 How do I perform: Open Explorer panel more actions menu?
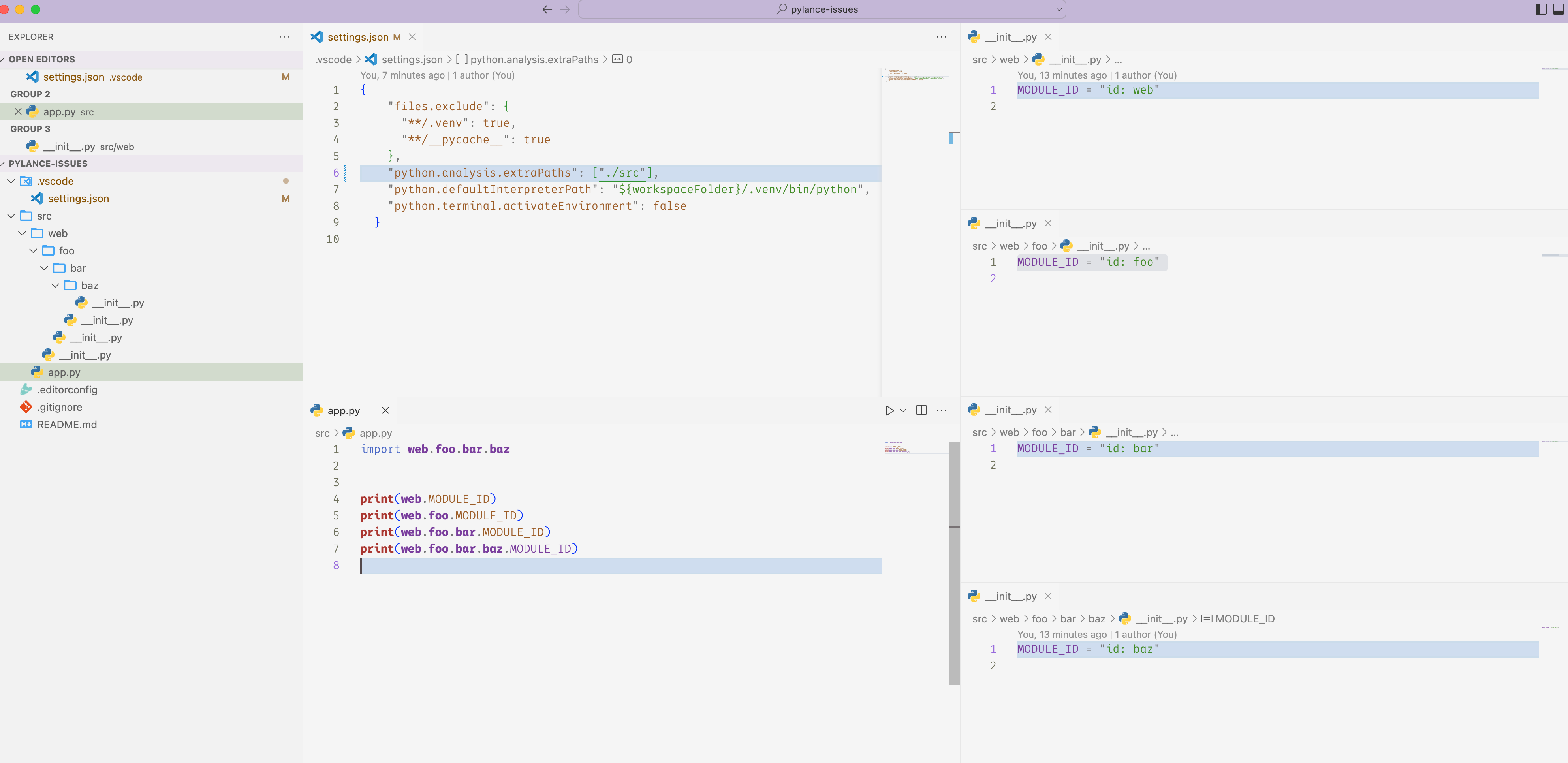(284, 37)
